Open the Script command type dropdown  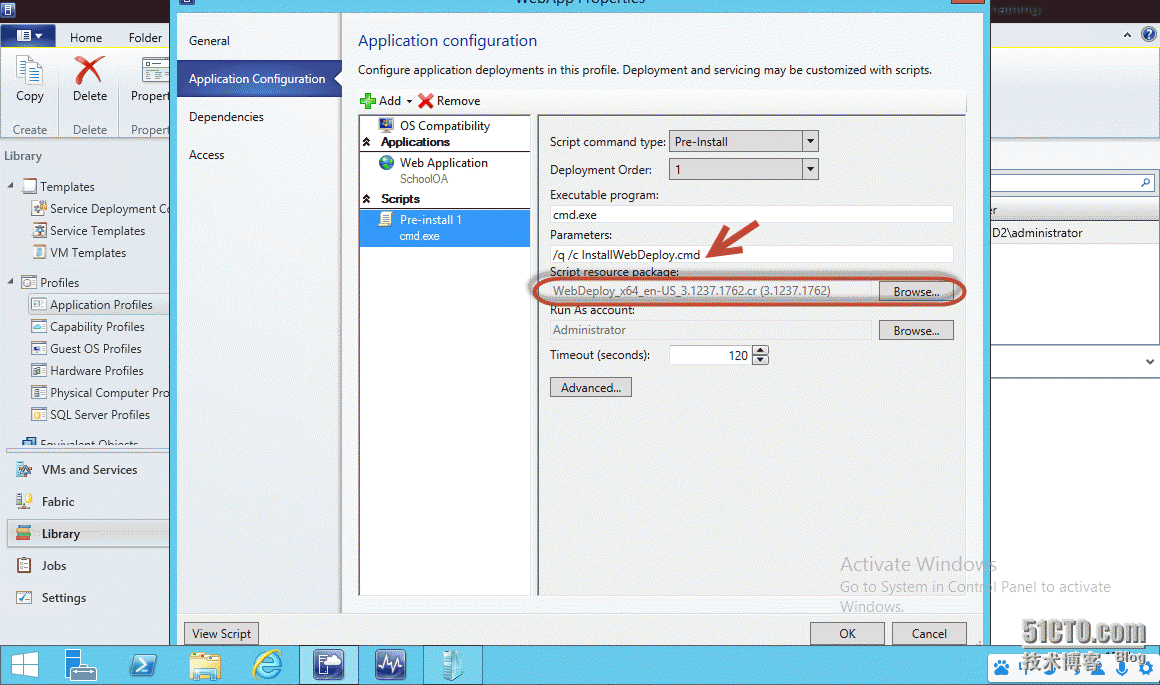pyautogui.click(x=810, y=141)
